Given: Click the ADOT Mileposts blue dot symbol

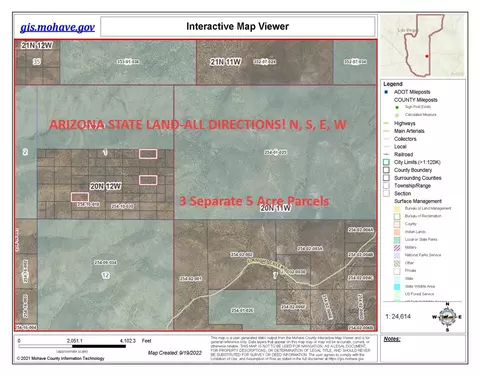Looking at the screenshot, I should point(386,92).
